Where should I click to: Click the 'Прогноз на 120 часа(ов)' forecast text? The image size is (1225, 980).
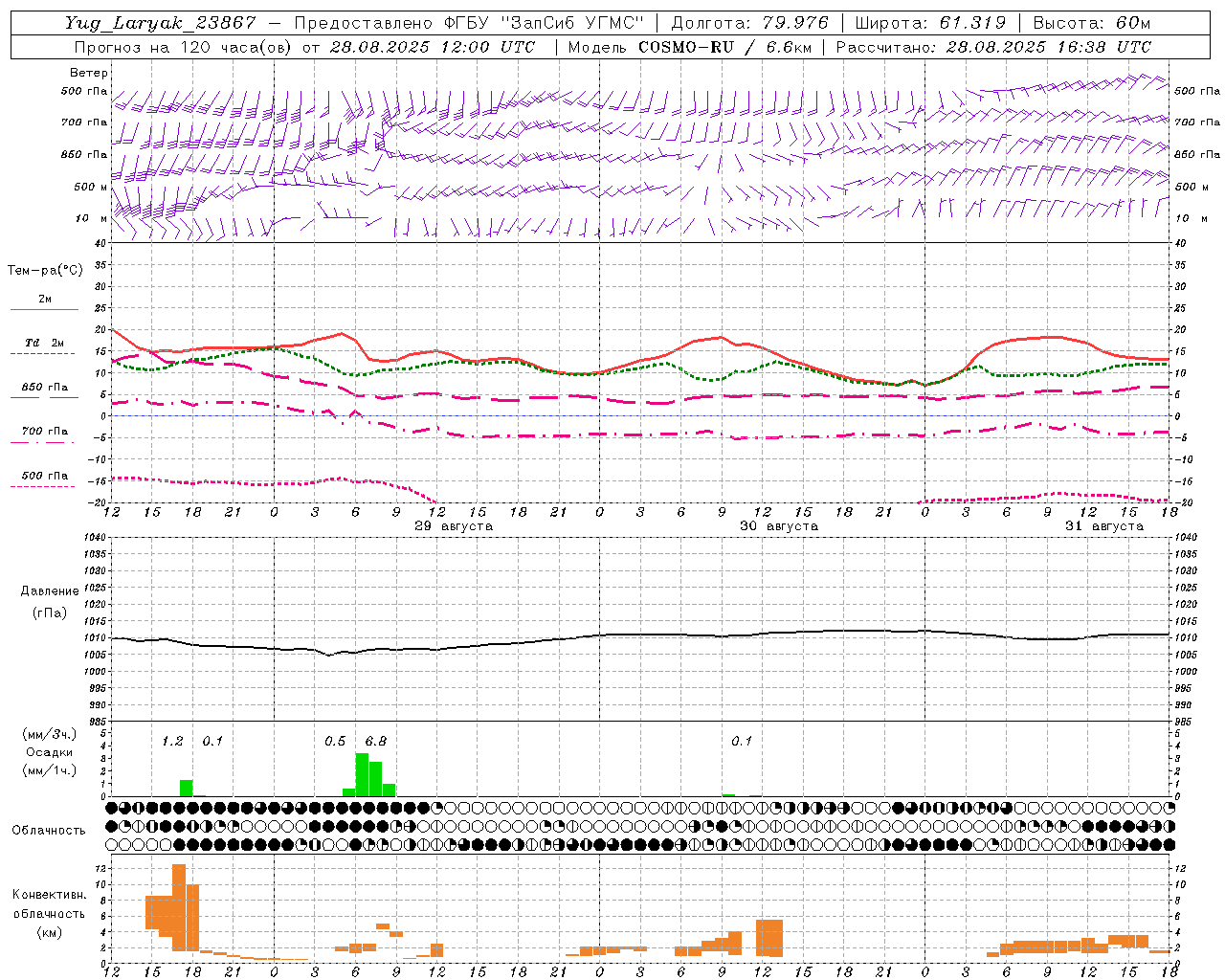coord(184,47)
